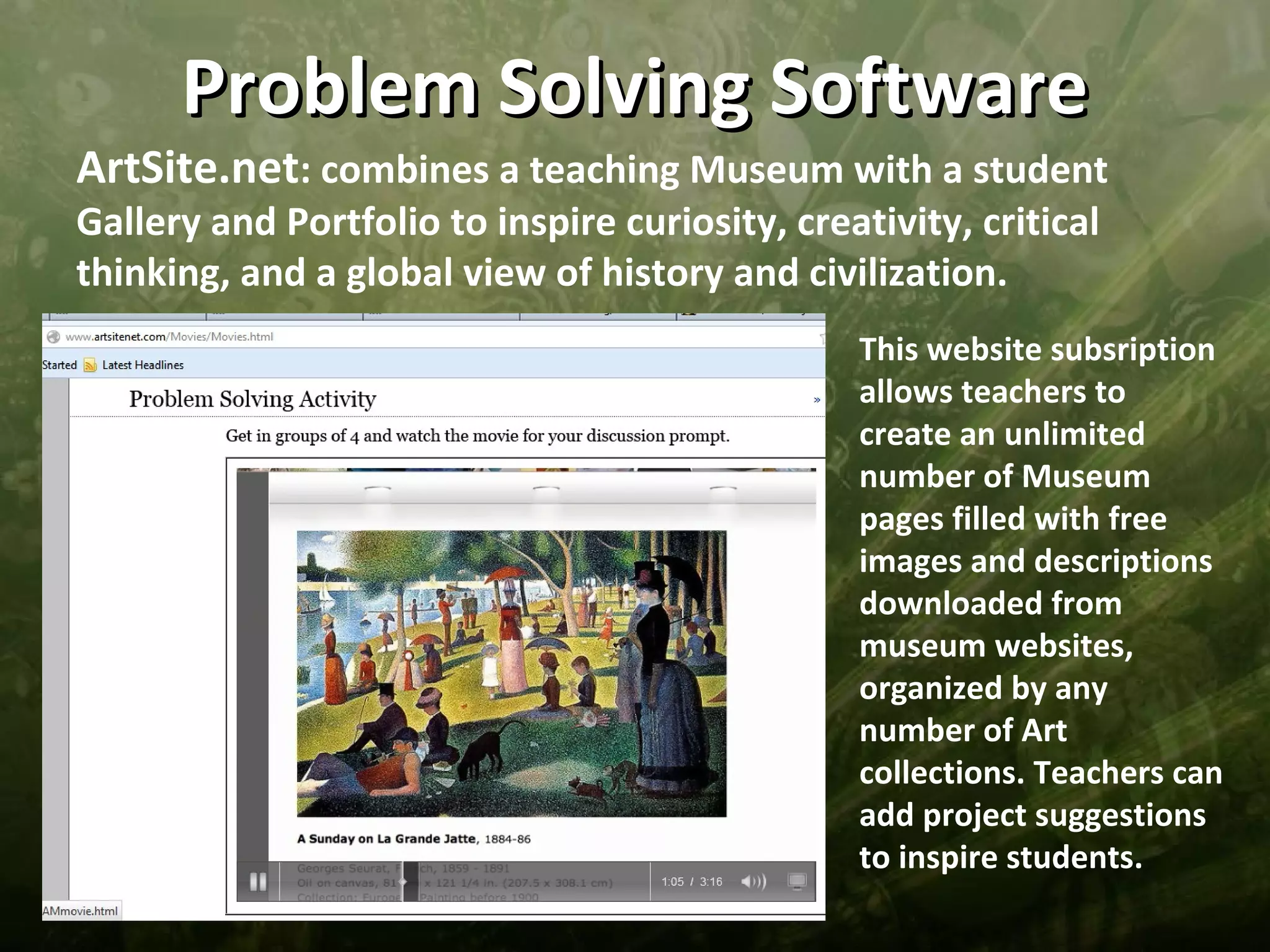
Task: Click the globe icon in address bar
Action: tap(54, 337)
